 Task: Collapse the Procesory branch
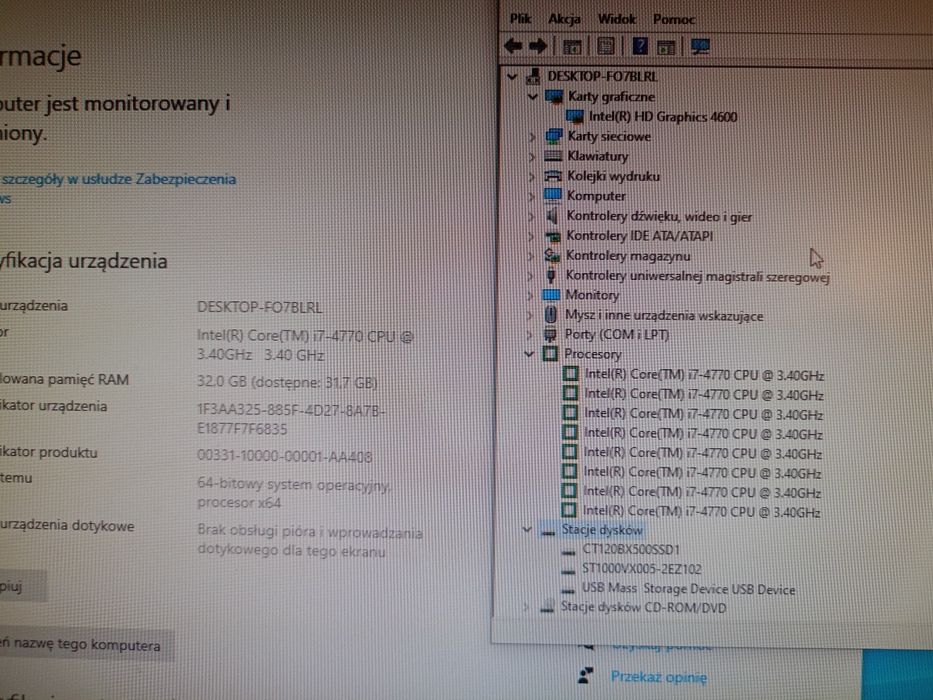click(x=529, y=354)
